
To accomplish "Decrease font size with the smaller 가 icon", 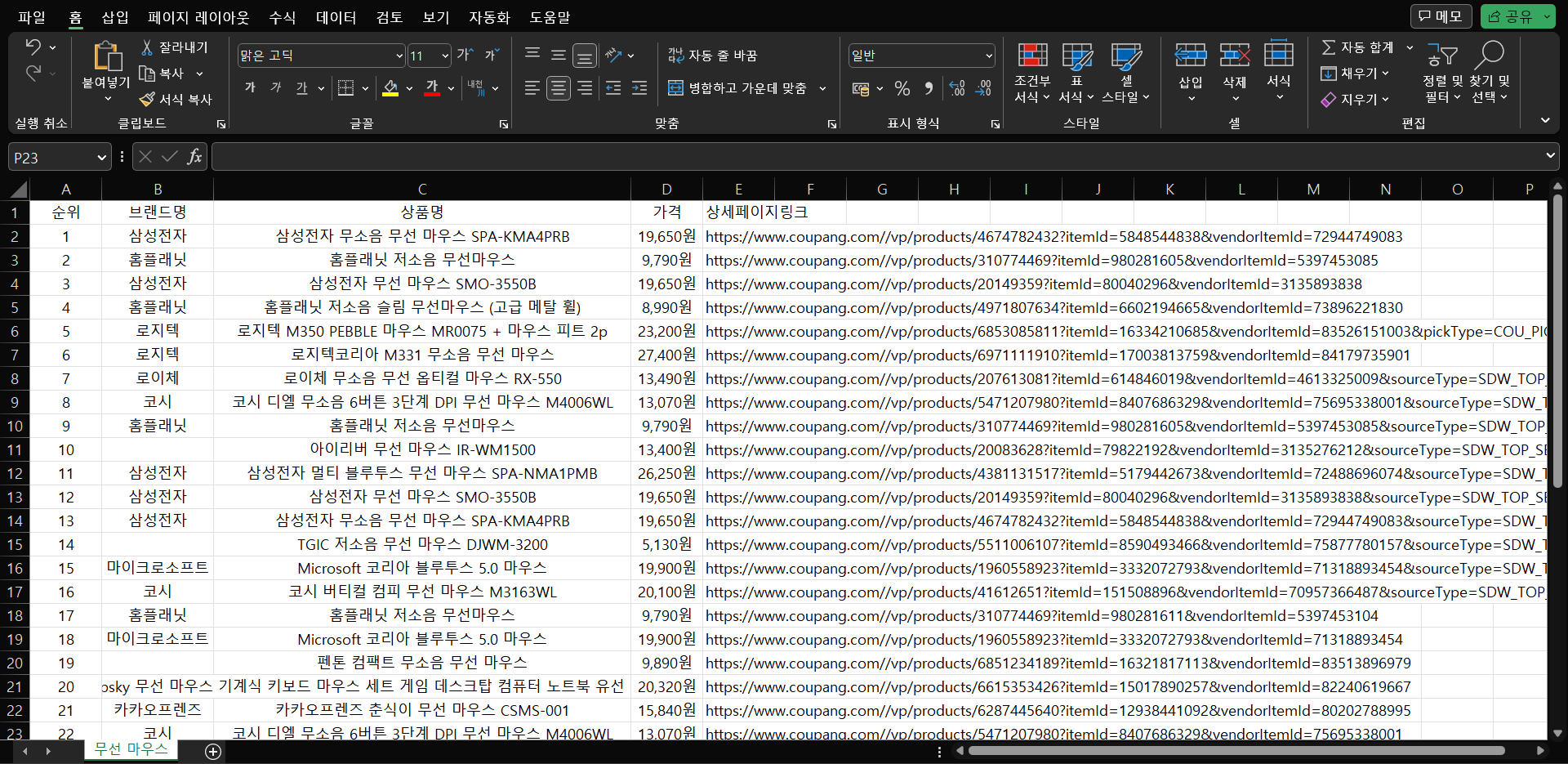I will coord(492,55).
